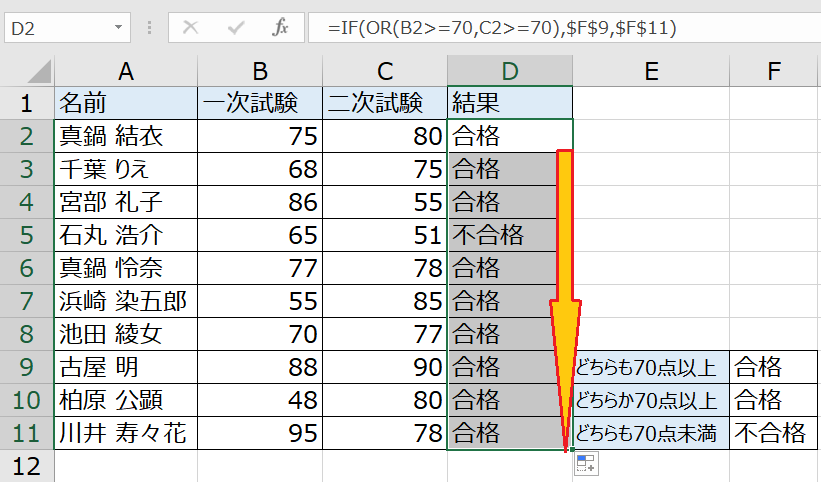Select column B header

tap(260, 71)
